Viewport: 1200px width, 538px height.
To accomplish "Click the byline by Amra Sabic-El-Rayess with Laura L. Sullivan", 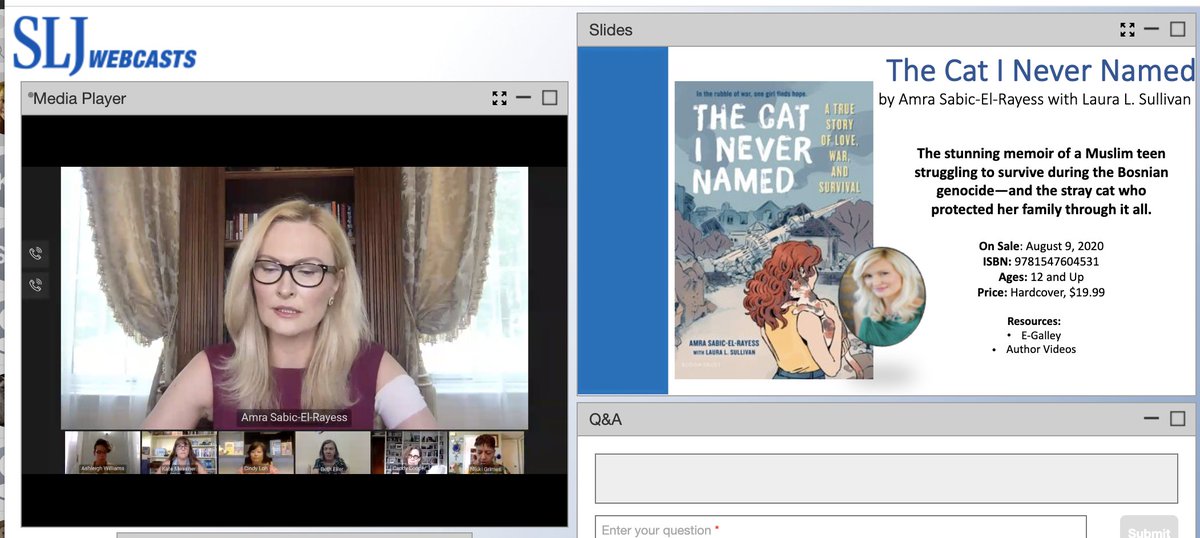I will point(1036,99).
